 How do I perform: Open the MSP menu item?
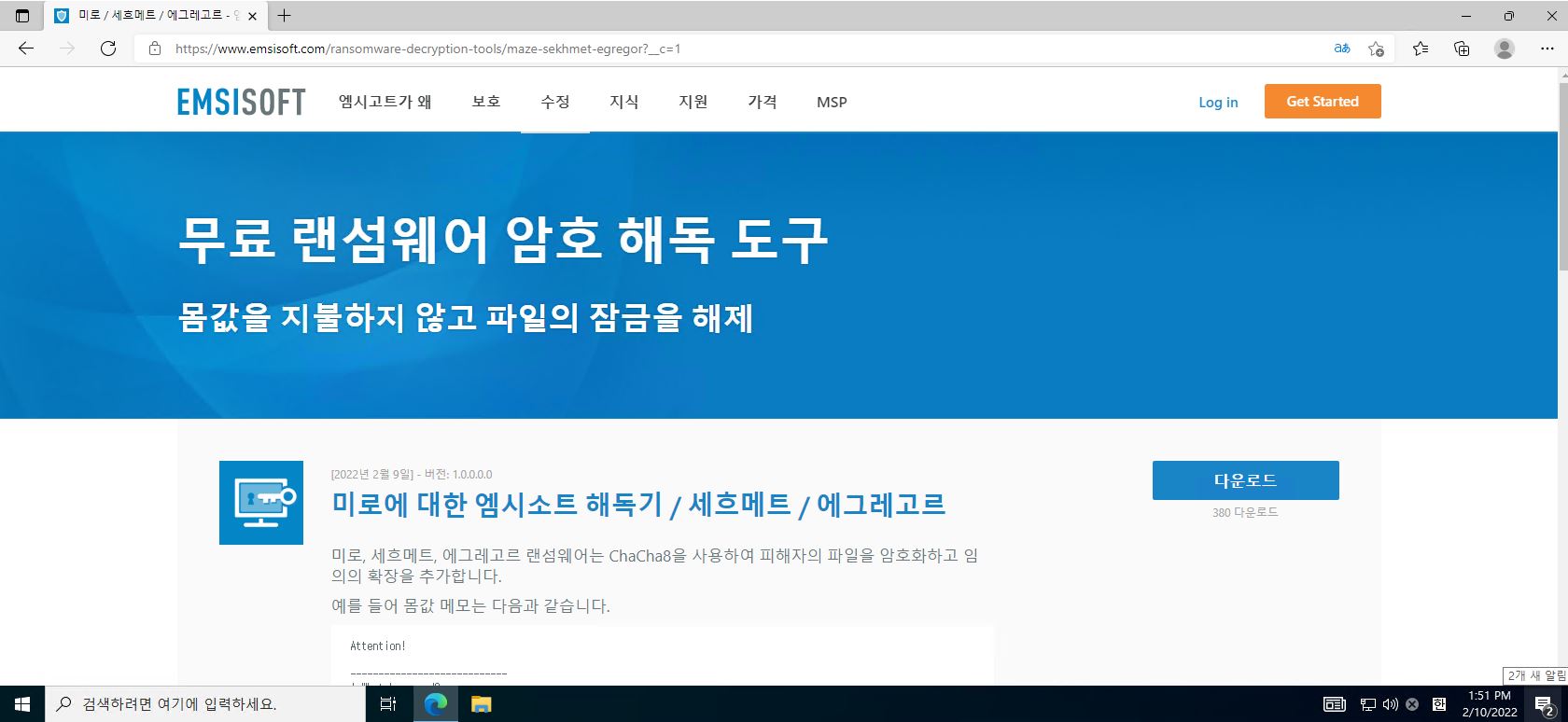coord(832,102)
